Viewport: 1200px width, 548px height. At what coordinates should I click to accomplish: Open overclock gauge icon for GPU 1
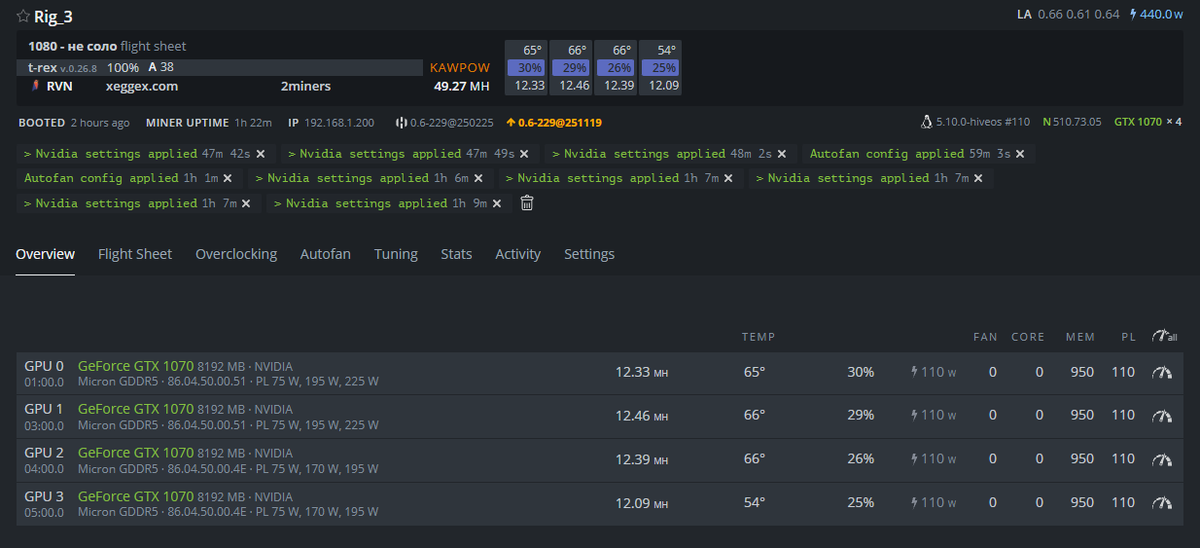click(1161, 415)
